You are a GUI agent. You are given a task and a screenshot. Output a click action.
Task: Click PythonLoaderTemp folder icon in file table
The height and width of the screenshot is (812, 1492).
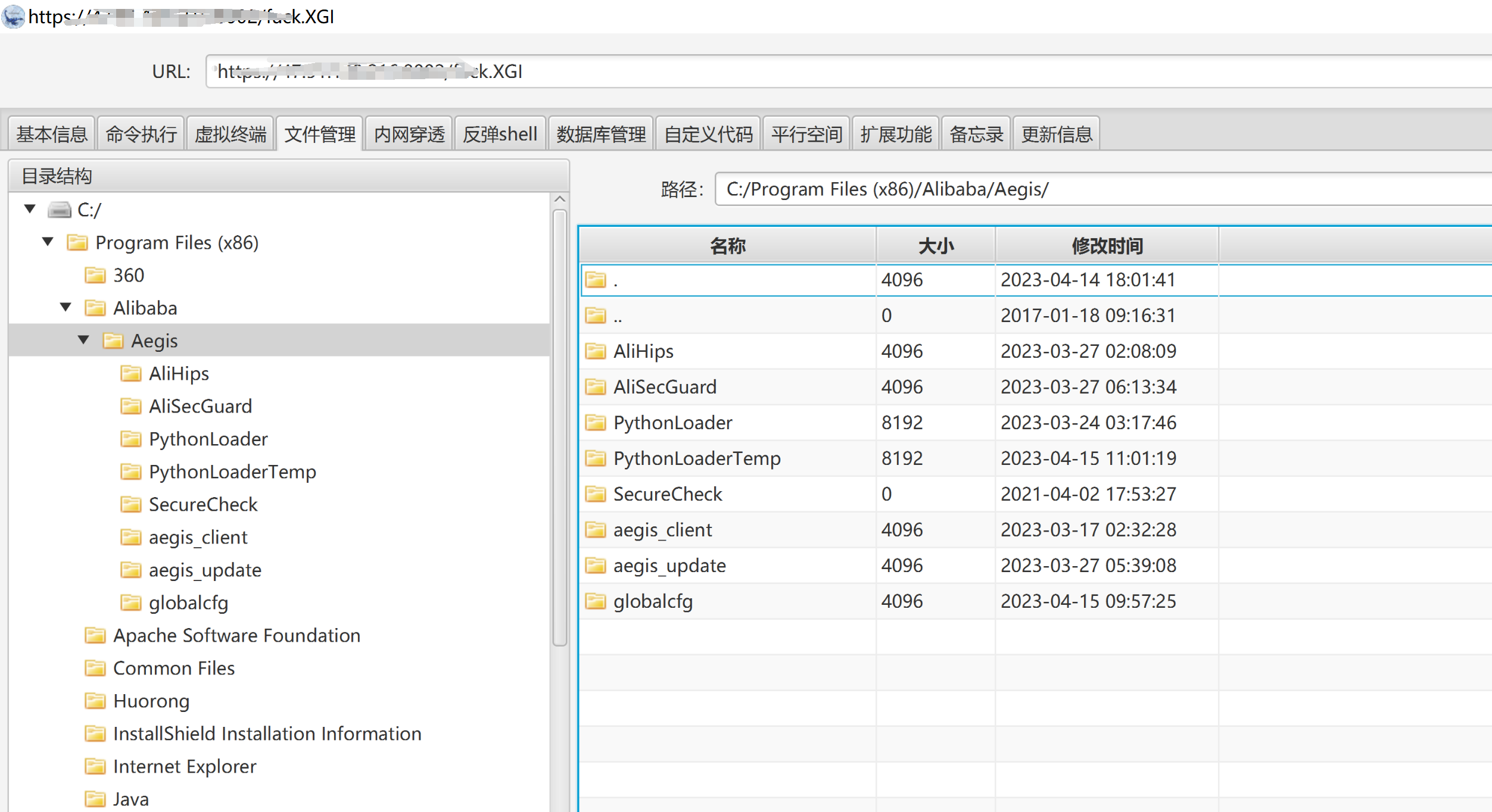[x=595, y=458]
